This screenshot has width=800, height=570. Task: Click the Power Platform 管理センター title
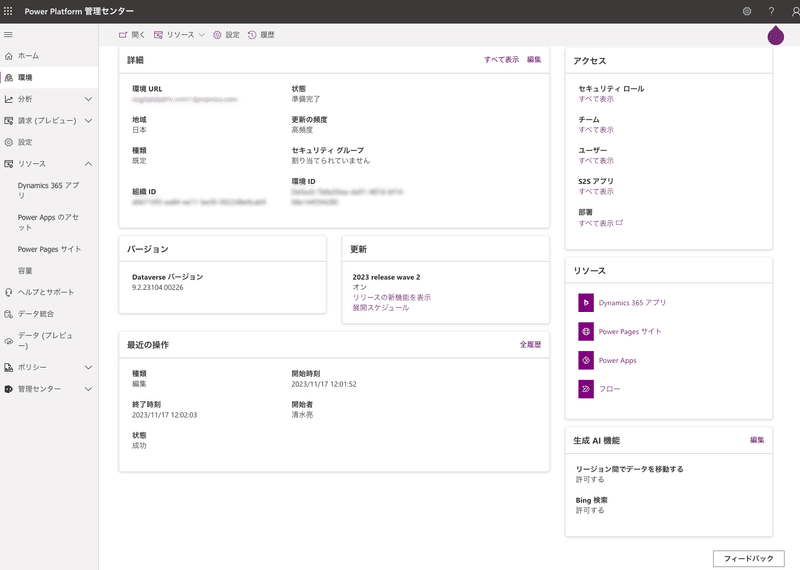[79, 11]
